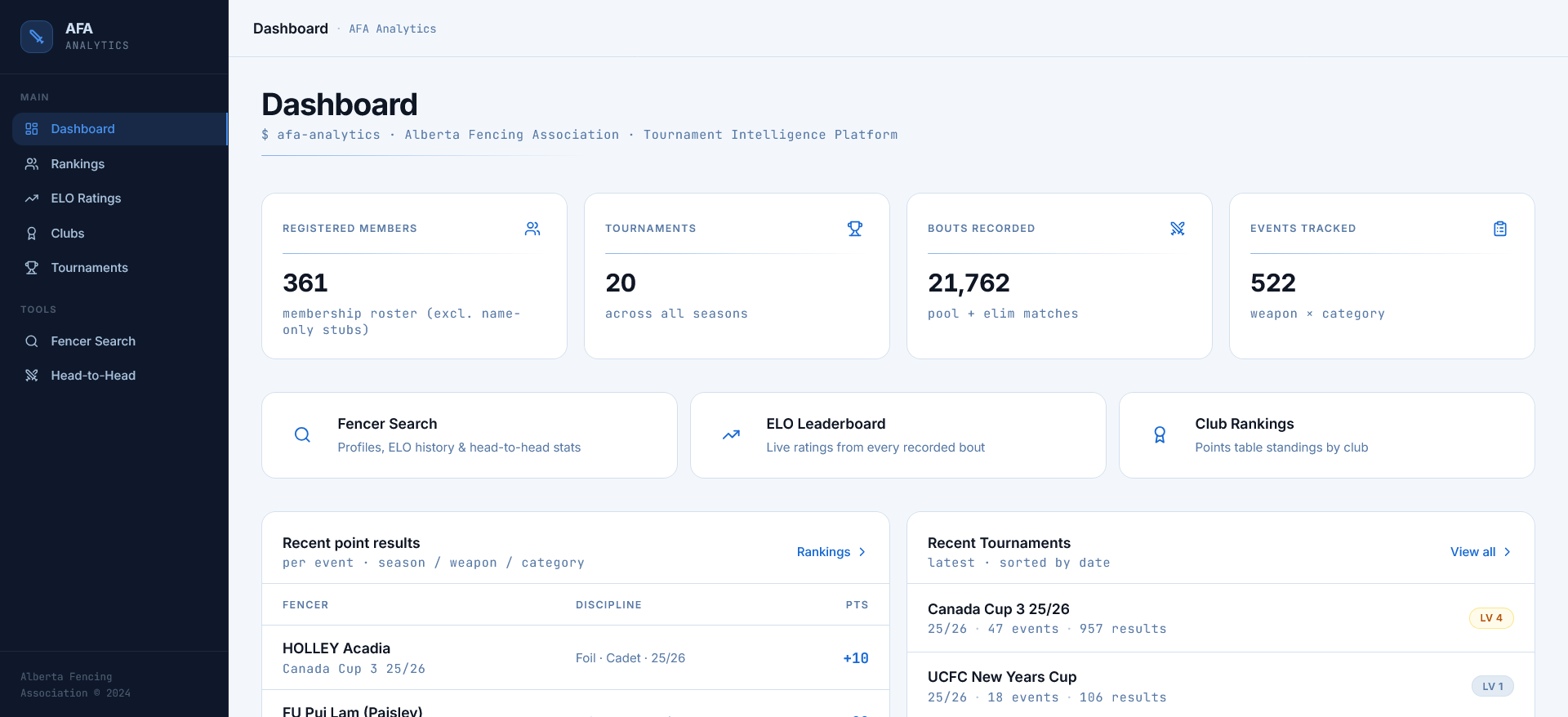
Task: Click the ELO Leaderboard trending arrow icon
Action: (731, 435)
